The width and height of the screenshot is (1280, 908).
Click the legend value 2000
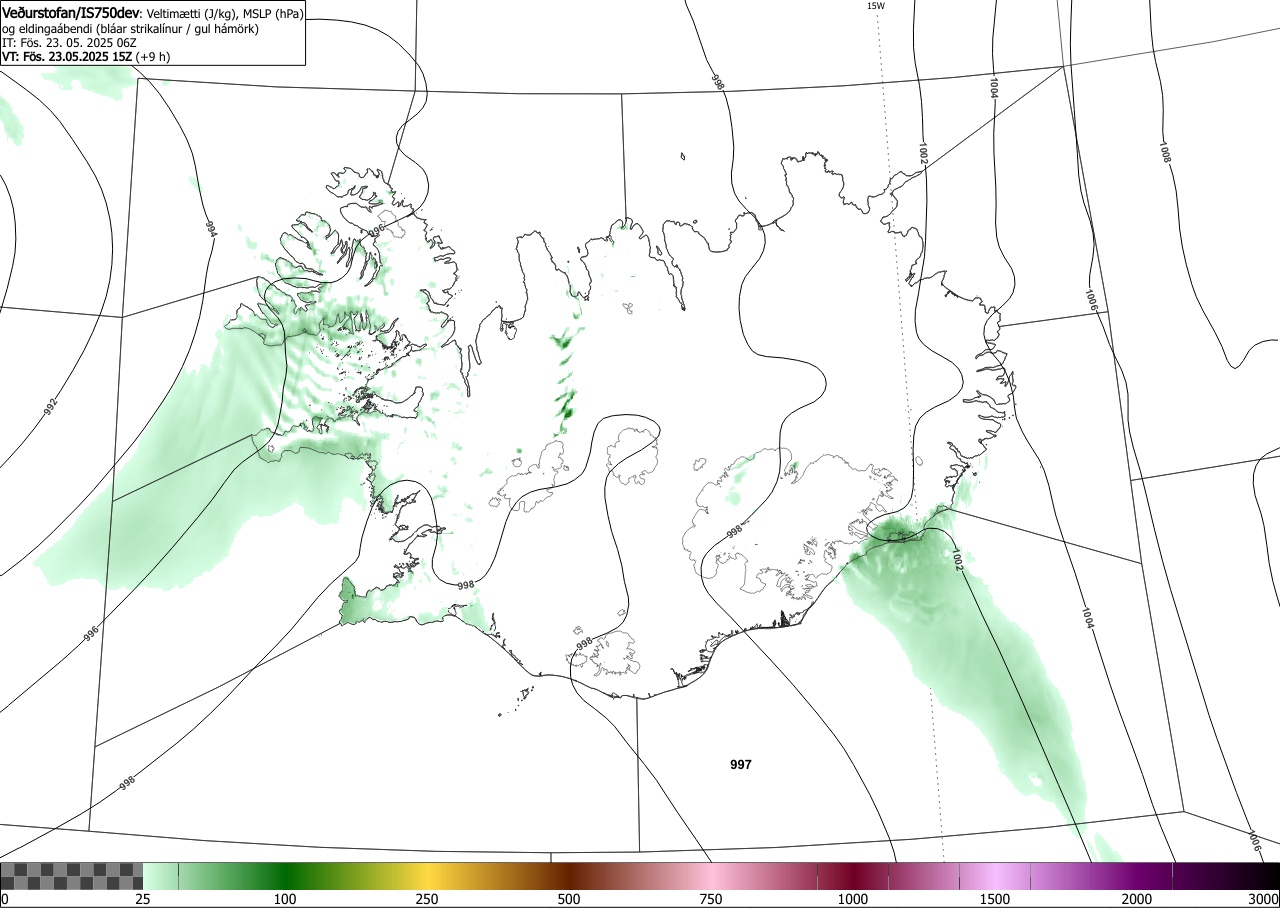tap(1137, 899)
